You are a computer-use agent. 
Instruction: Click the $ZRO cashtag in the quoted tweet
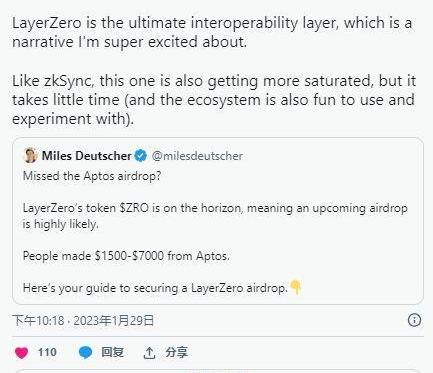click(x=134, y=208)
